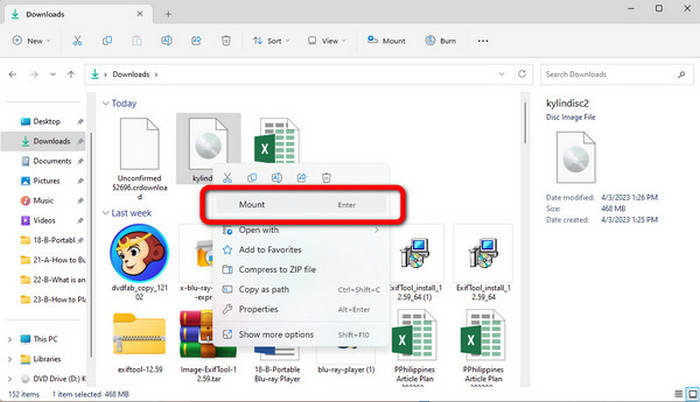Select Pictures in the sidebar

click(46, 180)
